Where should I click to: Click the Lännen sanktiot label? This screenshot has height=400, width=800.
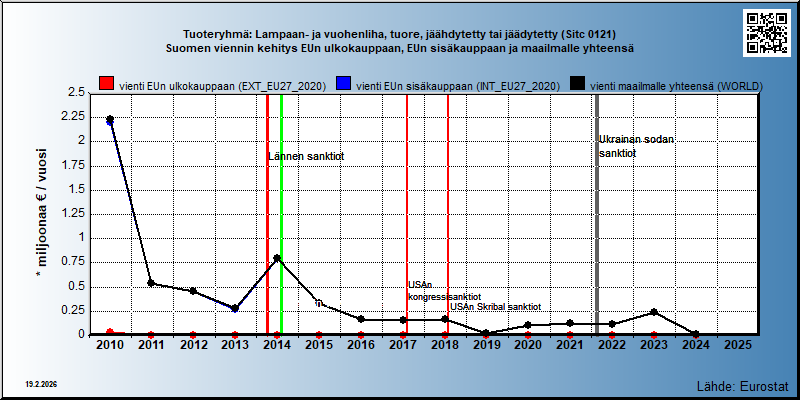306,157
